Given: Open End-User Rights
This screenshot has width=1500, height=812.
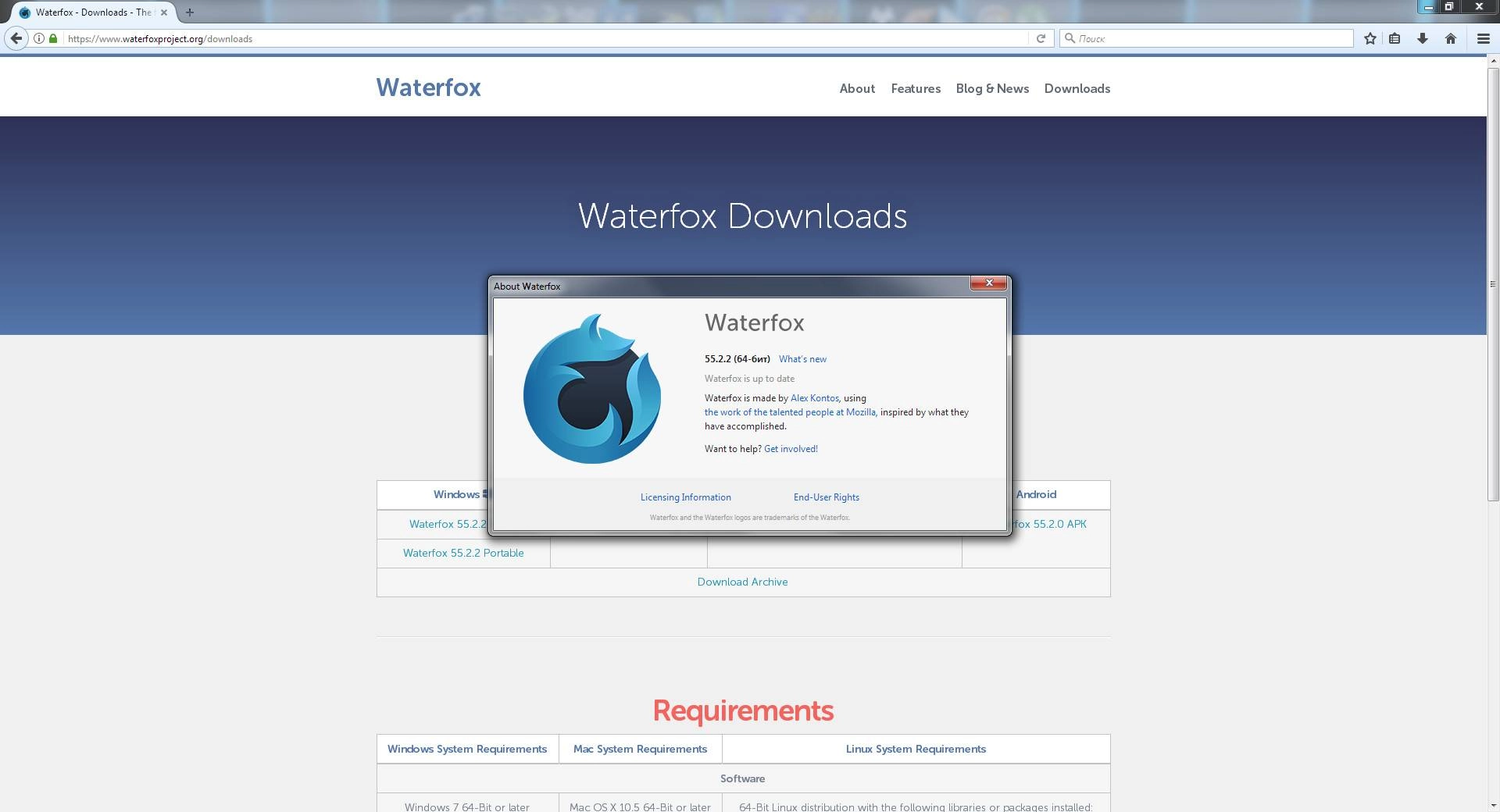Looking at the screenshot, I should tap(826, 497).
